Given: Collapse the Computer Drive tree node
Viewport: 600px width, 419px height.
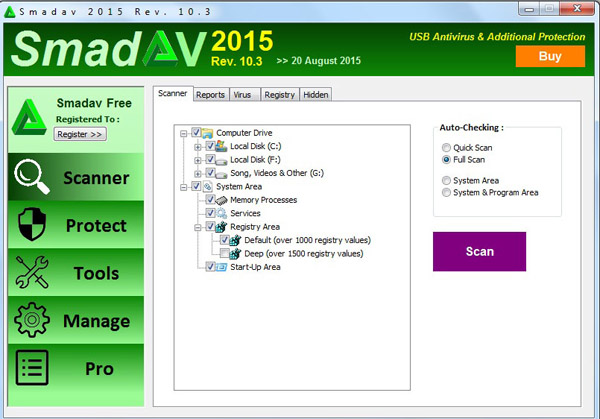Looking at the screenshot, I should (x=184, y=134).
